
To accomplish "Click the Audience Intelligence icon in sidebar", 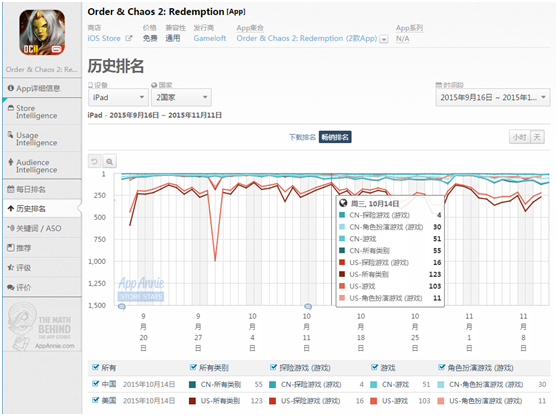I will click(x=11, y=162).
